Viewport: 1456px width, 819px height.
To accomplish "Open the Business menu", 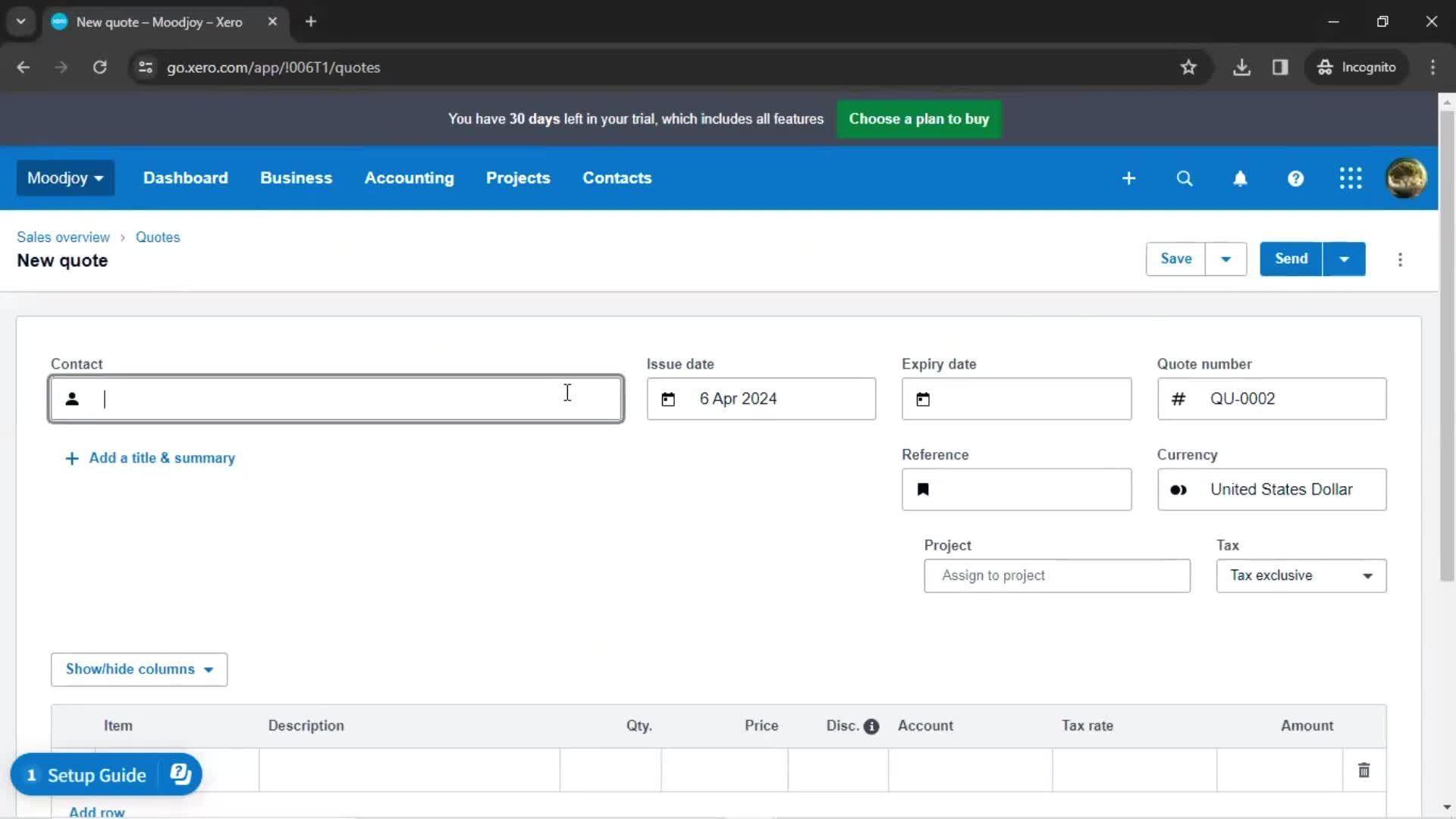I will pyautogui.click(x=297, y=178).
